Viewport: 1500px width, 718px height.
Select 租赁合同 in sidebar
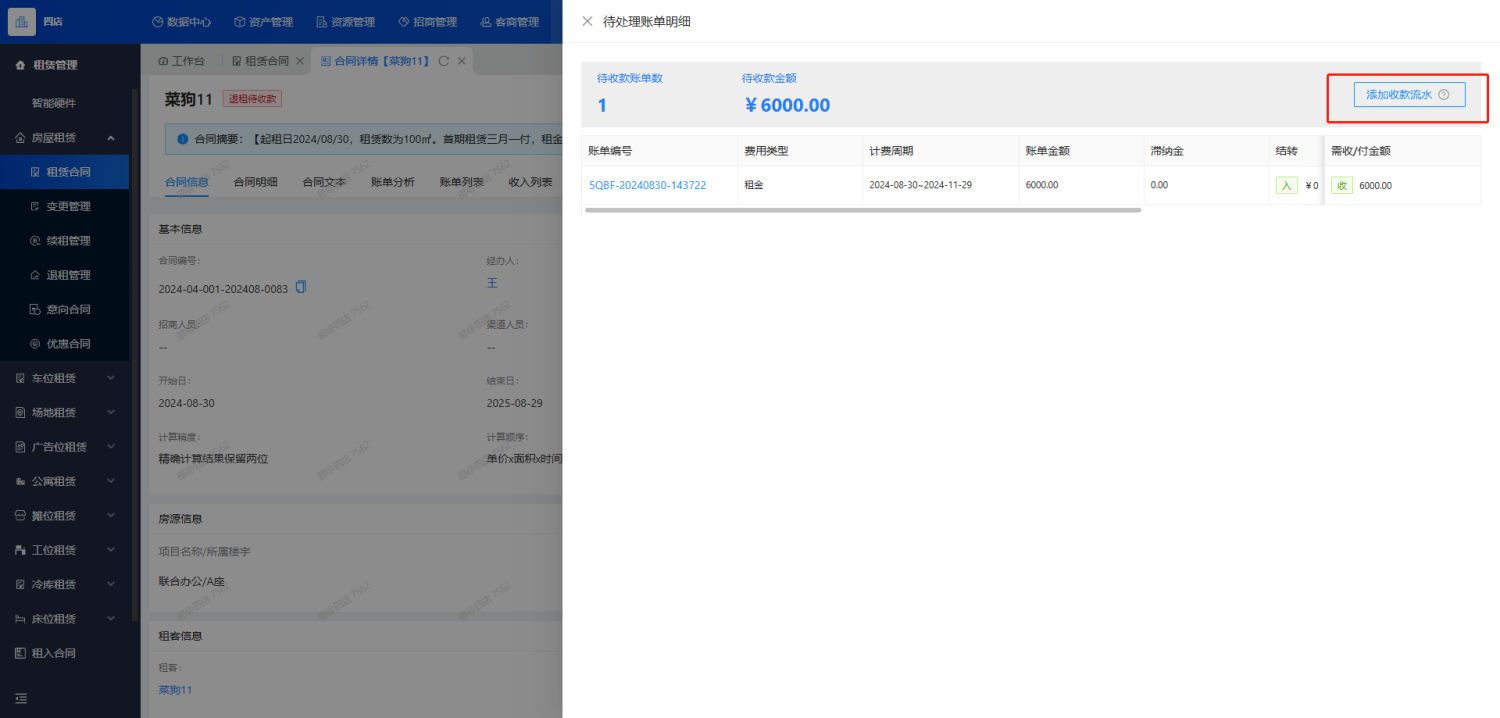[x=65, y=172]
